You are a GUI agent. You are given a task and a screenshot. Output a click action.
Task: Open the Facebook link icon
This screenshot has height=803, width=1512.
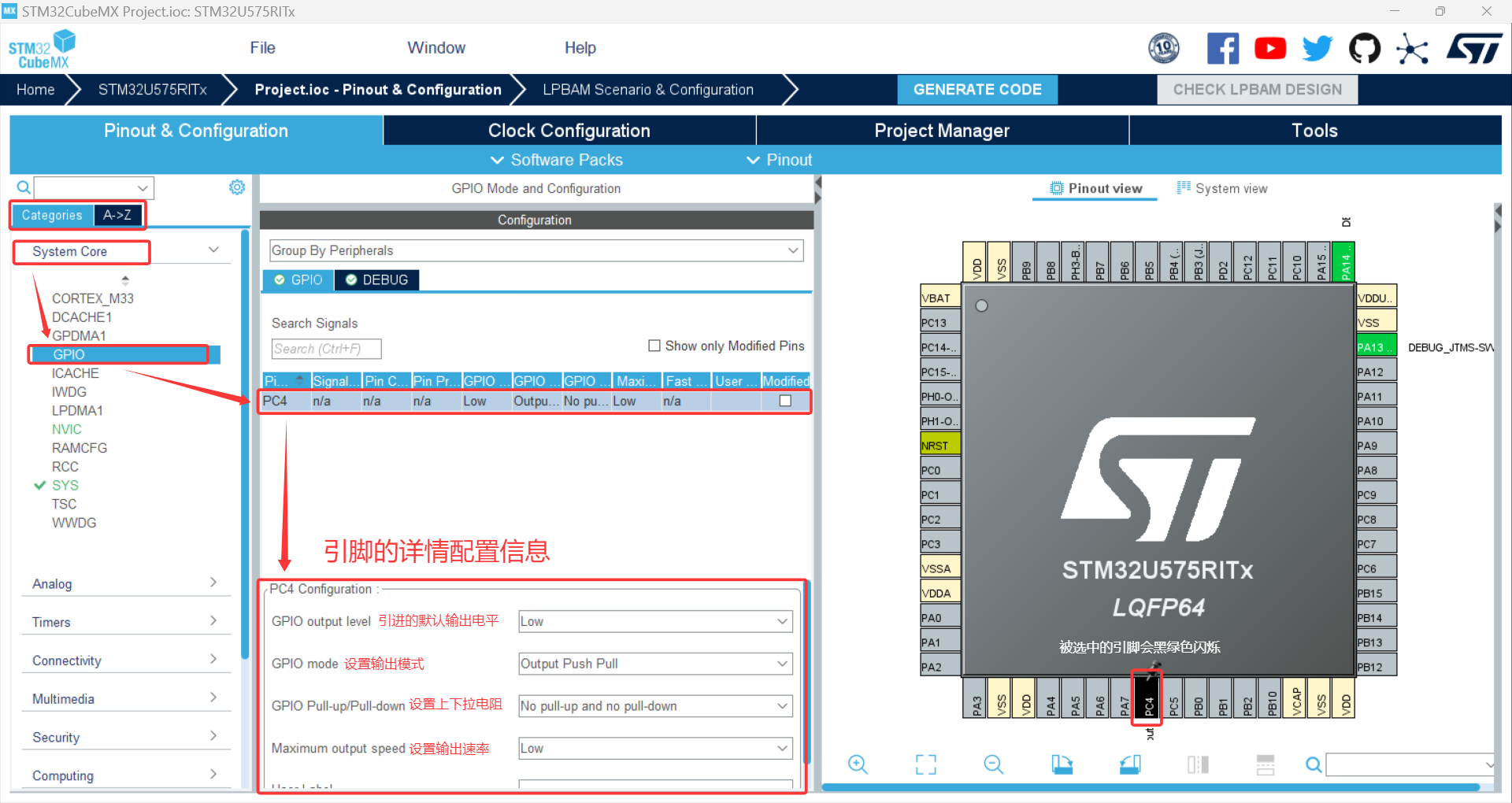(1223, 49)
